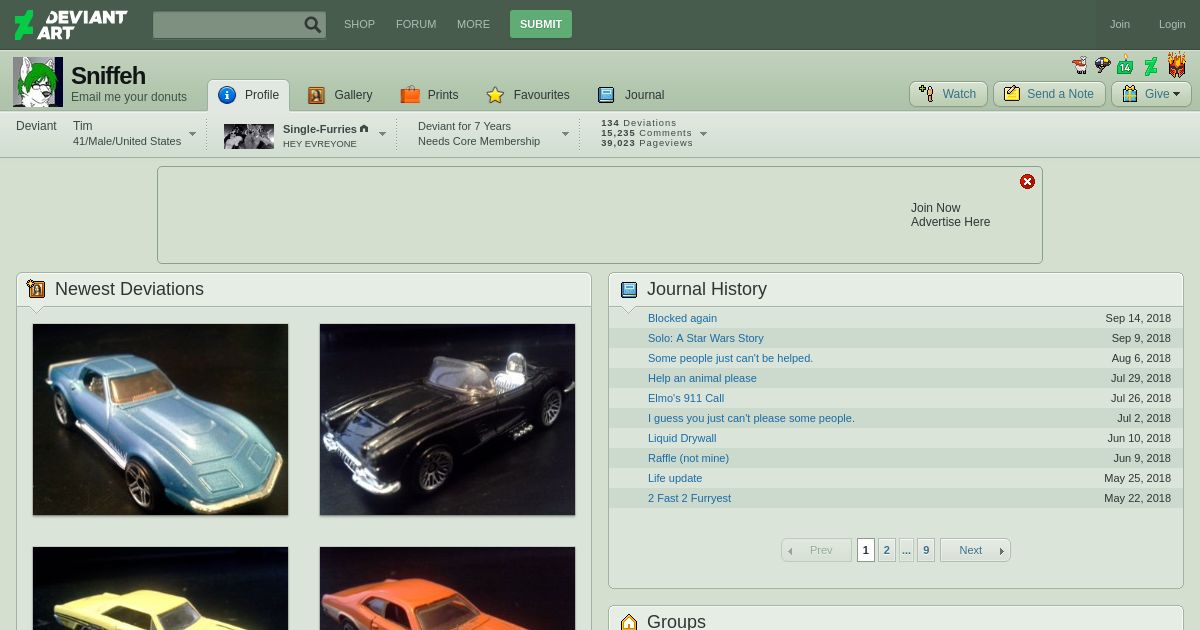Open the Prints tab
The image size is (1200, 630).
[430, 95]
